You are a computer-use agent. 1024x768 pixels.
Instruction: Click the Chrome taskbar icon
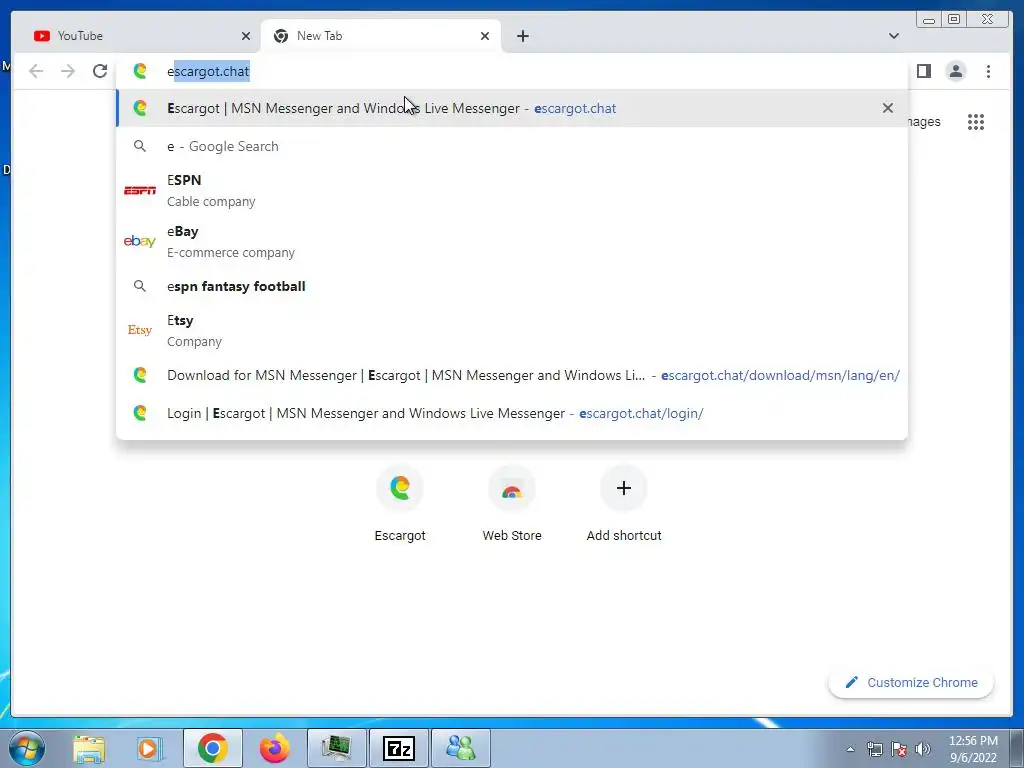coord(212,748)
